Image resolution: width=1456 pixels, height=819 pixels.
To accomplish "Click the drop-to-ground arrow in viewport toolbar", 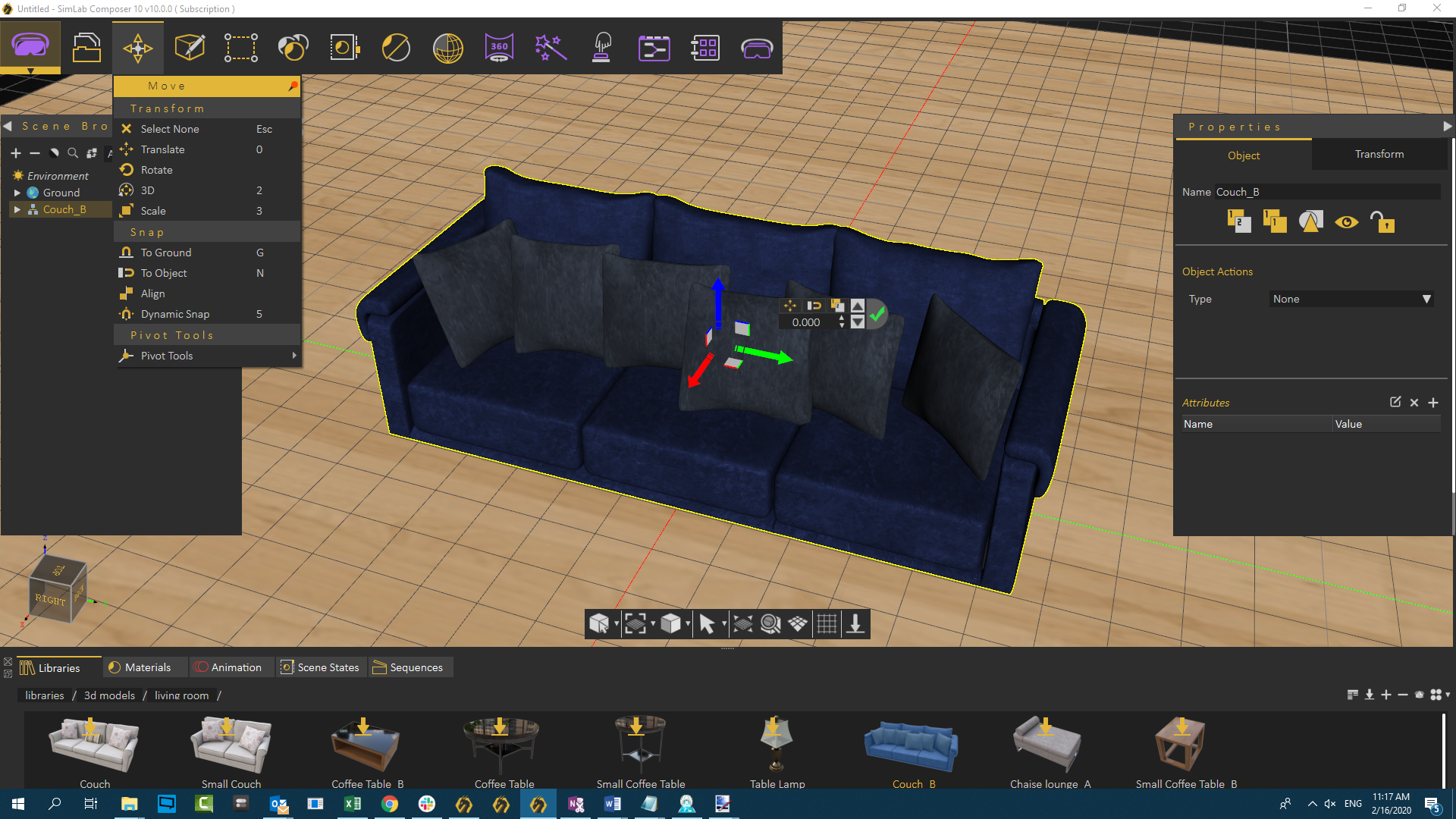I will pyautogui.click(x=856, y=623).
